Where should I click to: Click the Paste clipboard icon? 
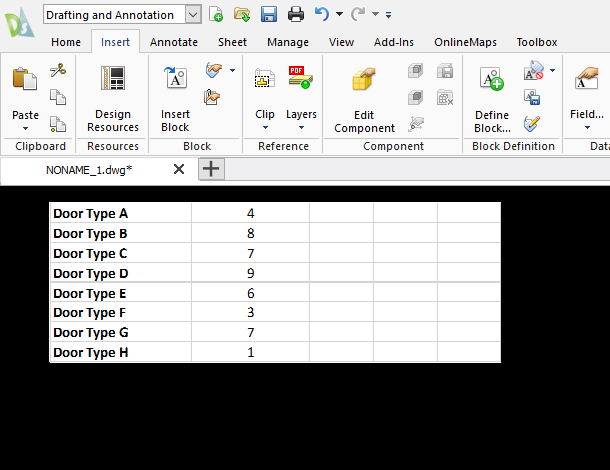[x=25, y=79]
